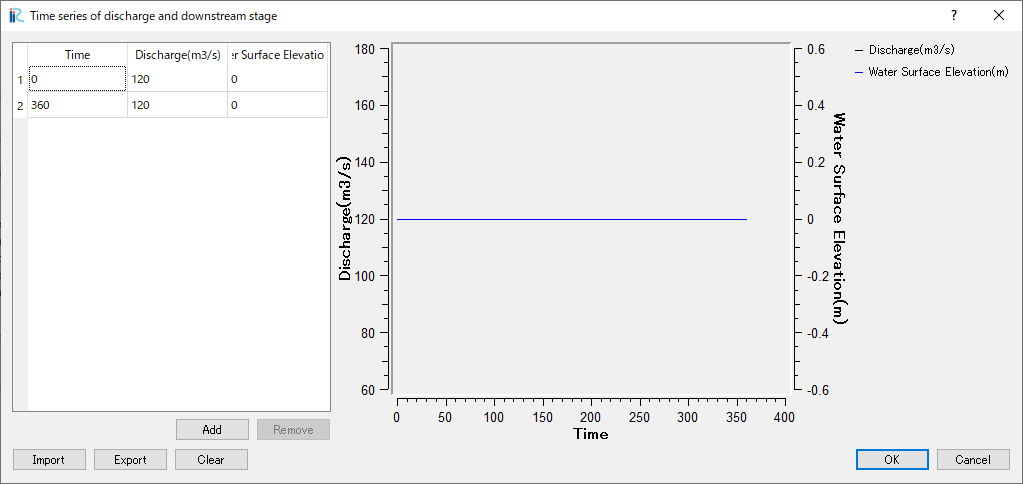Confirm with the OK button
Viewport: 1023px width, 484px height.
pos(892,460)
